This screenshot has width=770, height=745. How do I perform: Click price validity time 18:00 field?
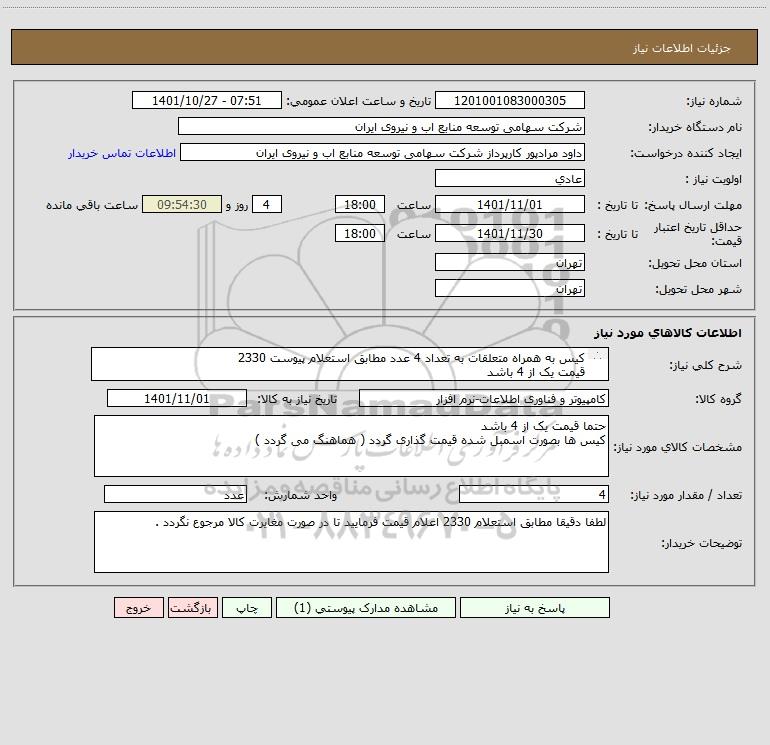(359, 234)
